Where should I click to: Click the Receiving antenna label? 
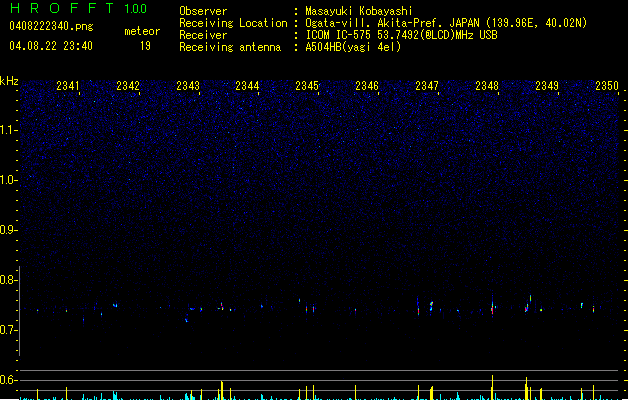coord(230,47)
